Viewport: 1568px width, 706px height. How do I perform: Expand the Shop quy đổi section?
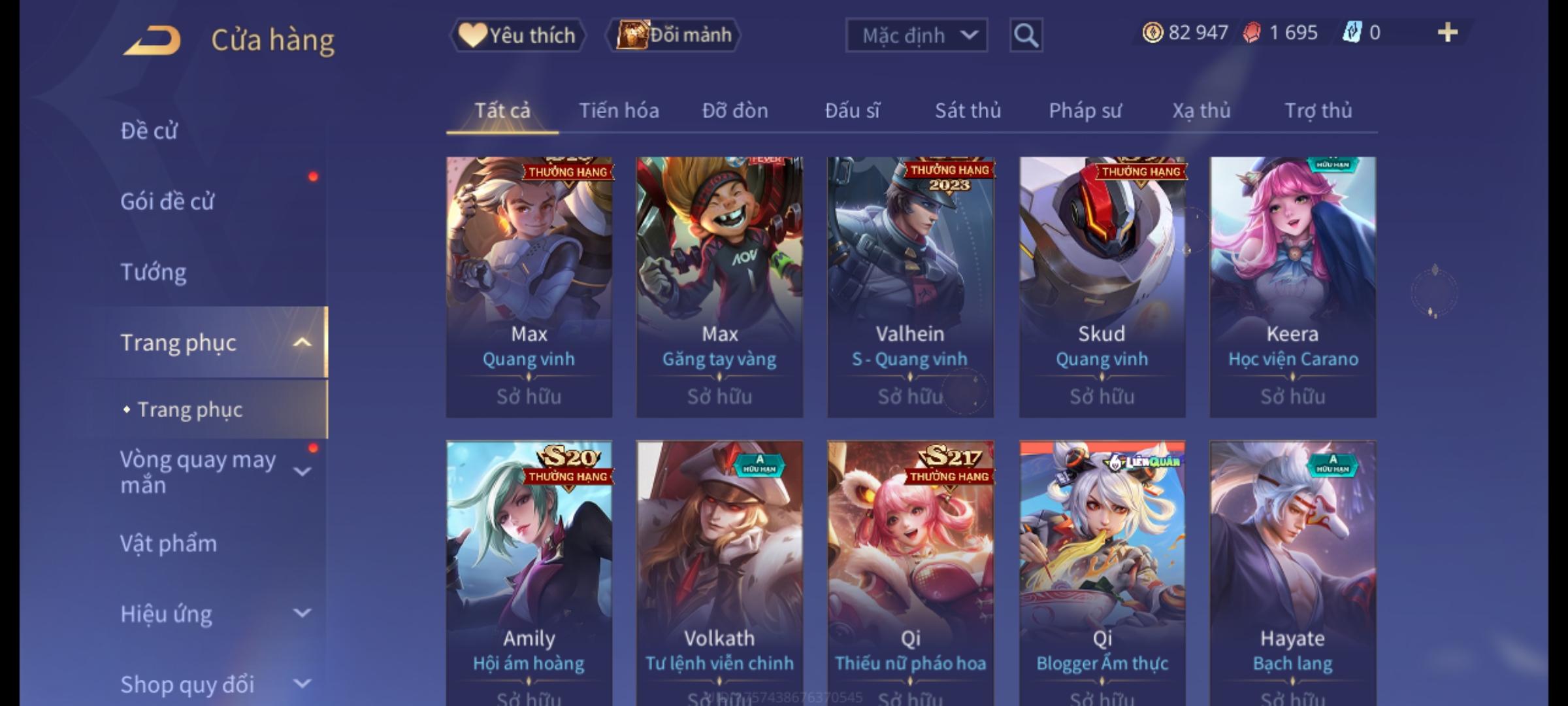click(302, 684)
